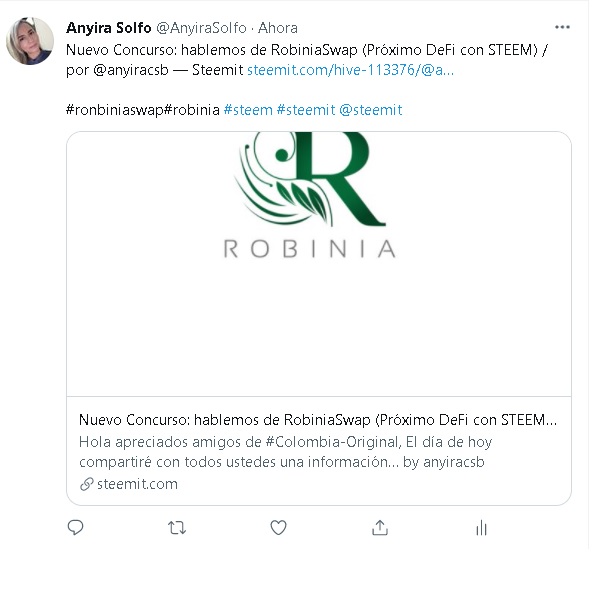
Task: Open the #steem hashtag
Action: [248, 110]
